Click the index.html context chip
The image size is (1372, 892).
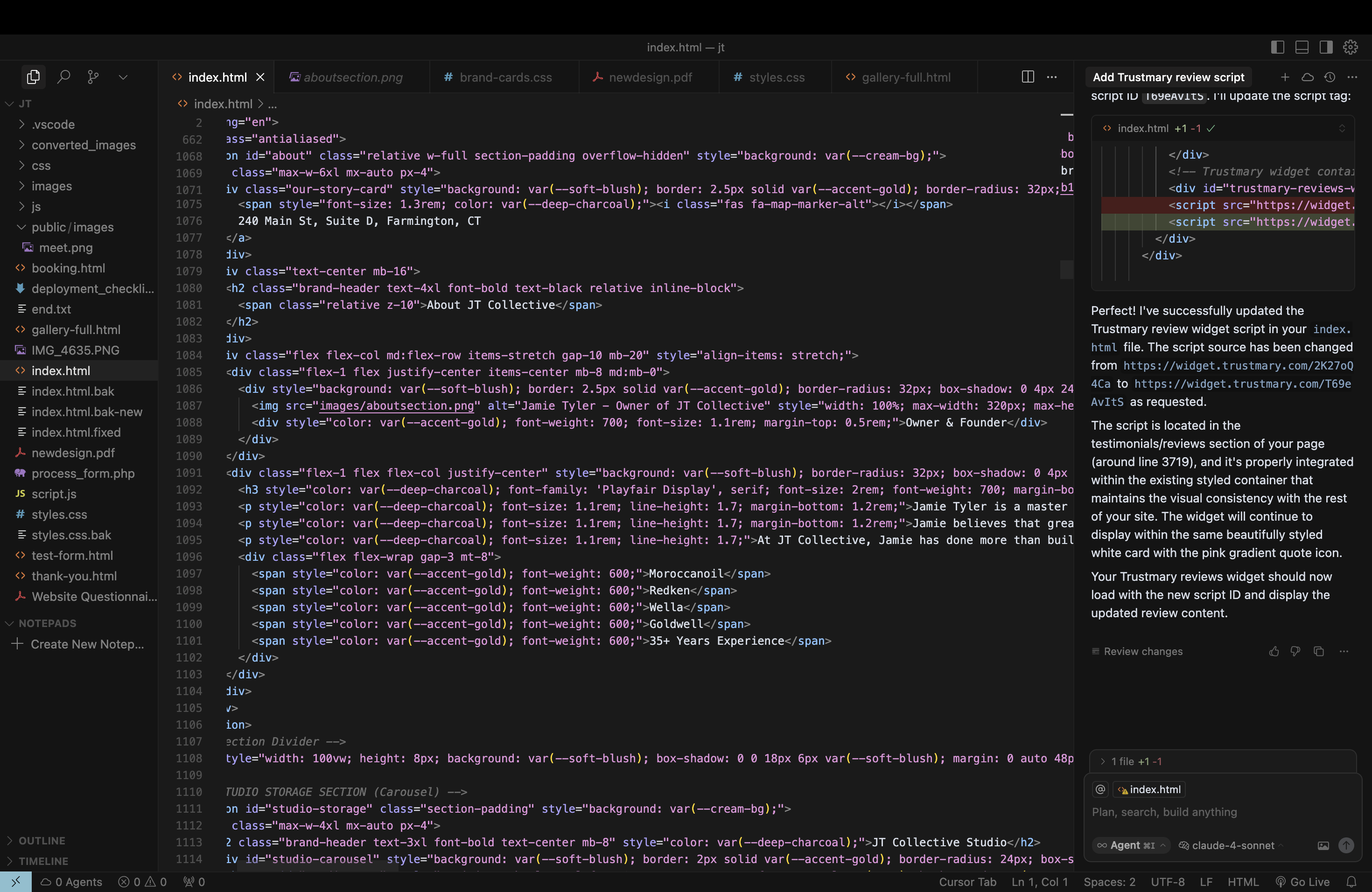(1149, 789)
